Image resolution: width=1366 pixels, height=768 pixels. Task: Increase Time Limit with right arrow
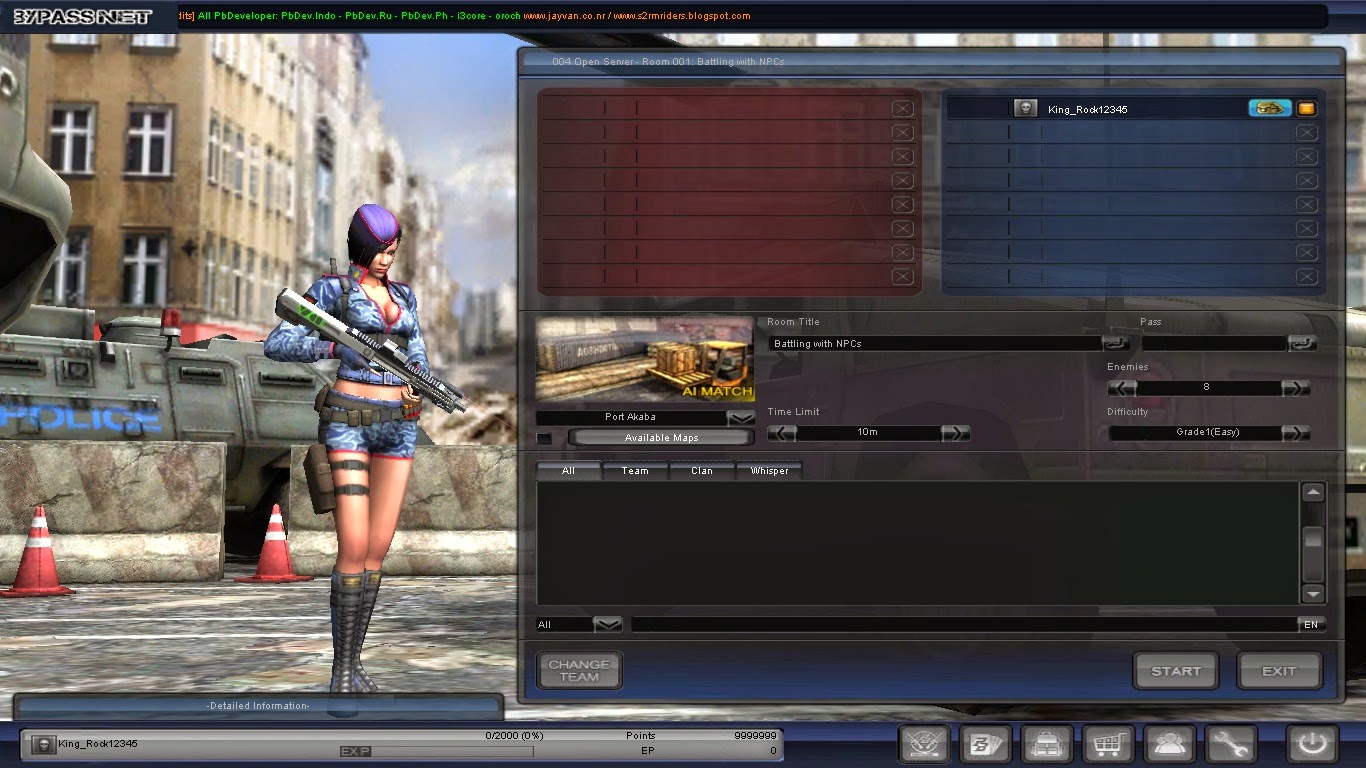956,433
